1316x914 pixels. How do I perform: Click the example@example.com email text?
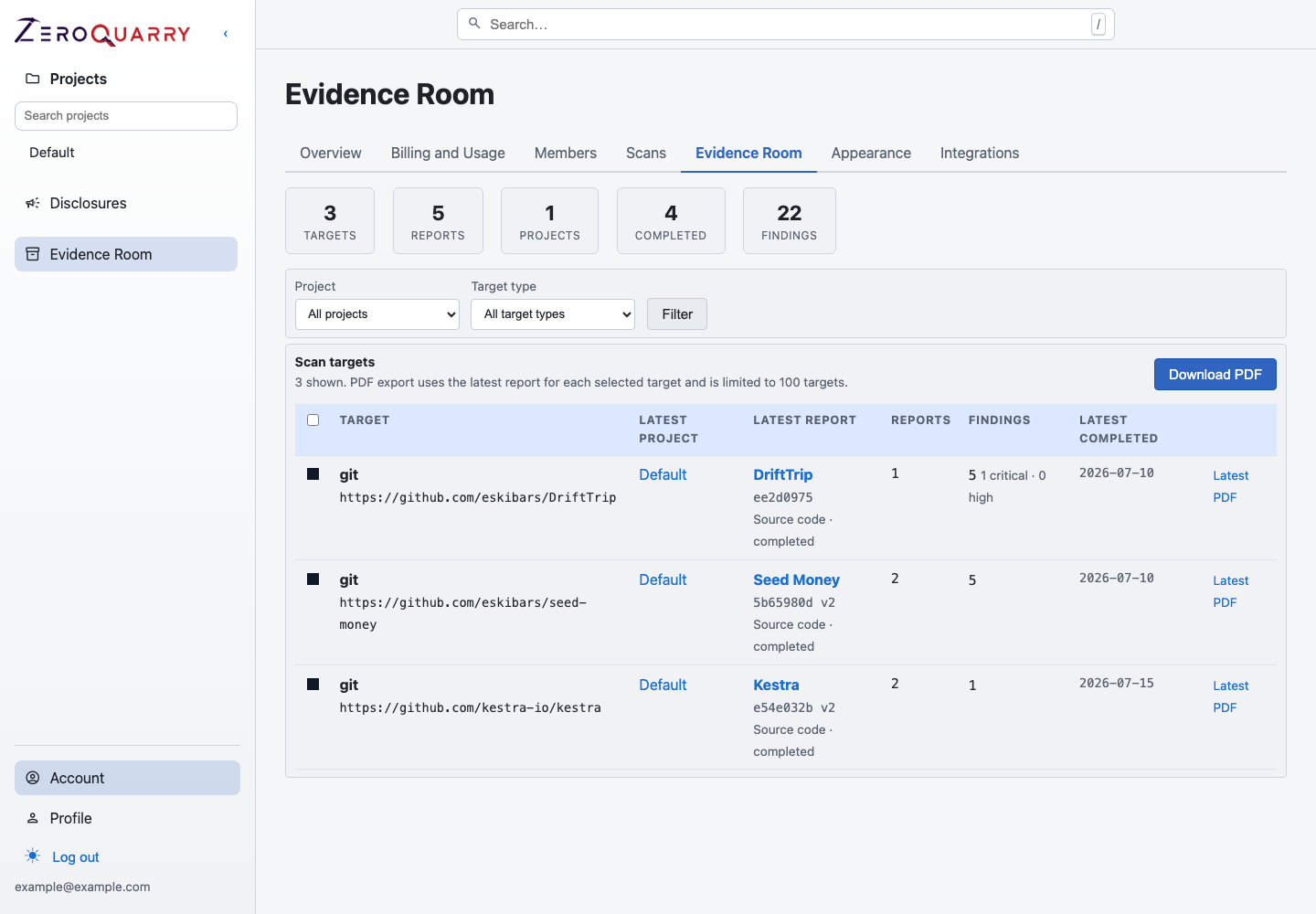tap(82, 887)
